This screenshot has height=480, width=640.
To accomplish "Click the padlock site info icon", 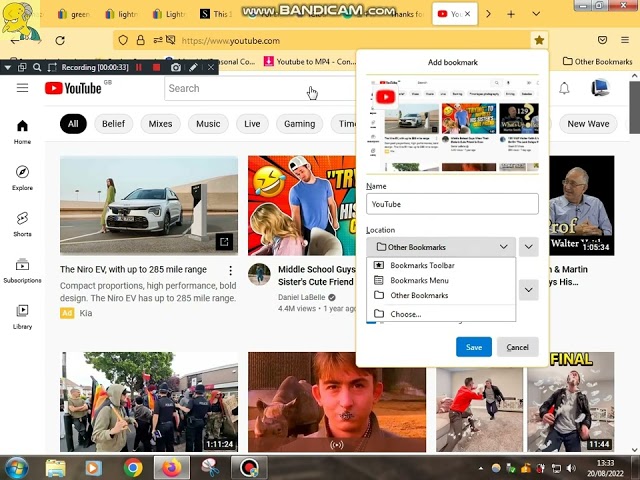I will (140, 40).
